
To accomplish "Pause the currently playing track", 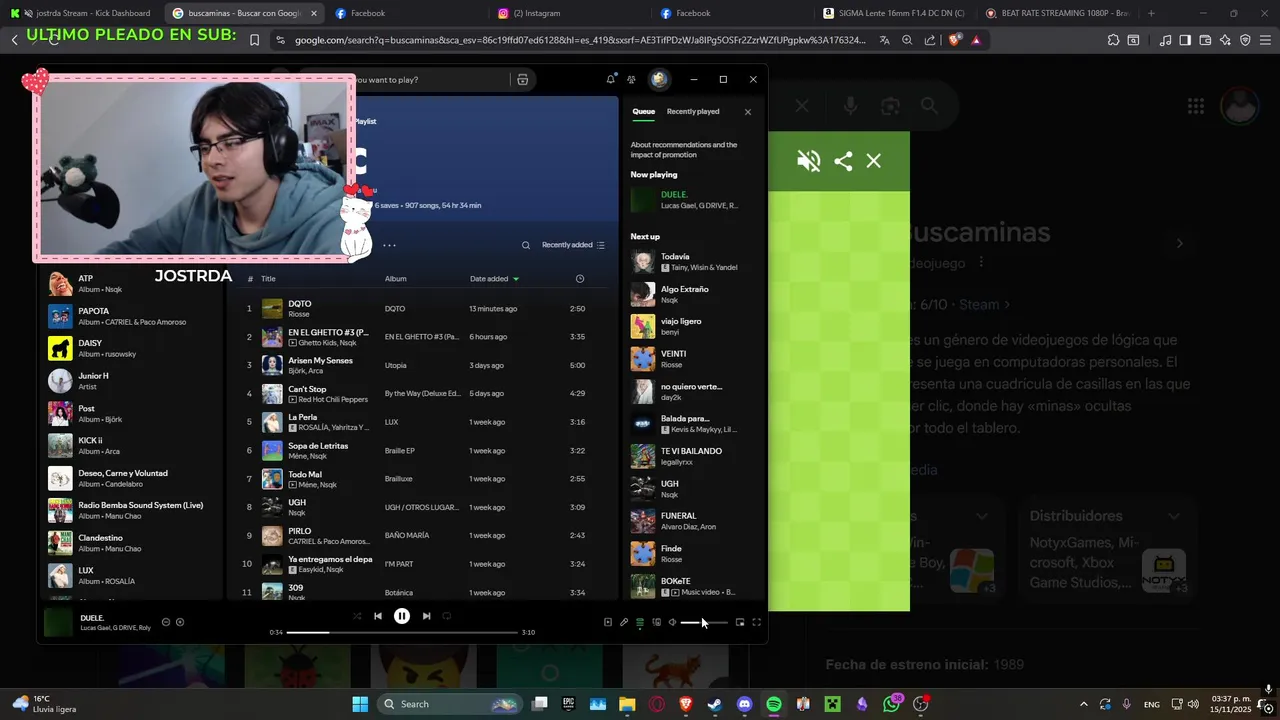I will point(402,616).
